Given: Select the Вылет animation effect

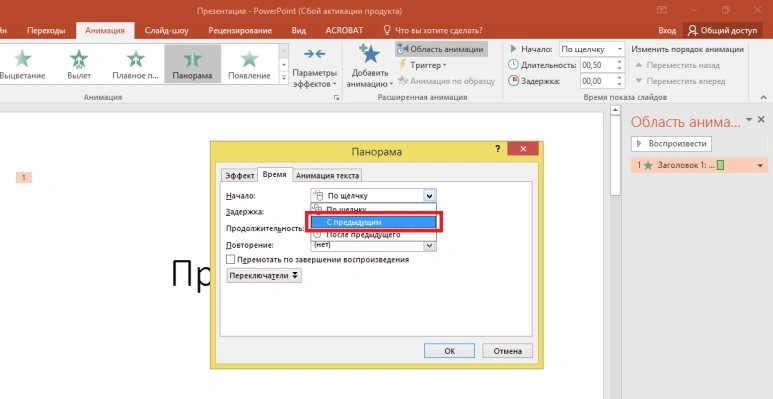Looking at the screenshot, I should pyautogui.click(x=79, y=64).
